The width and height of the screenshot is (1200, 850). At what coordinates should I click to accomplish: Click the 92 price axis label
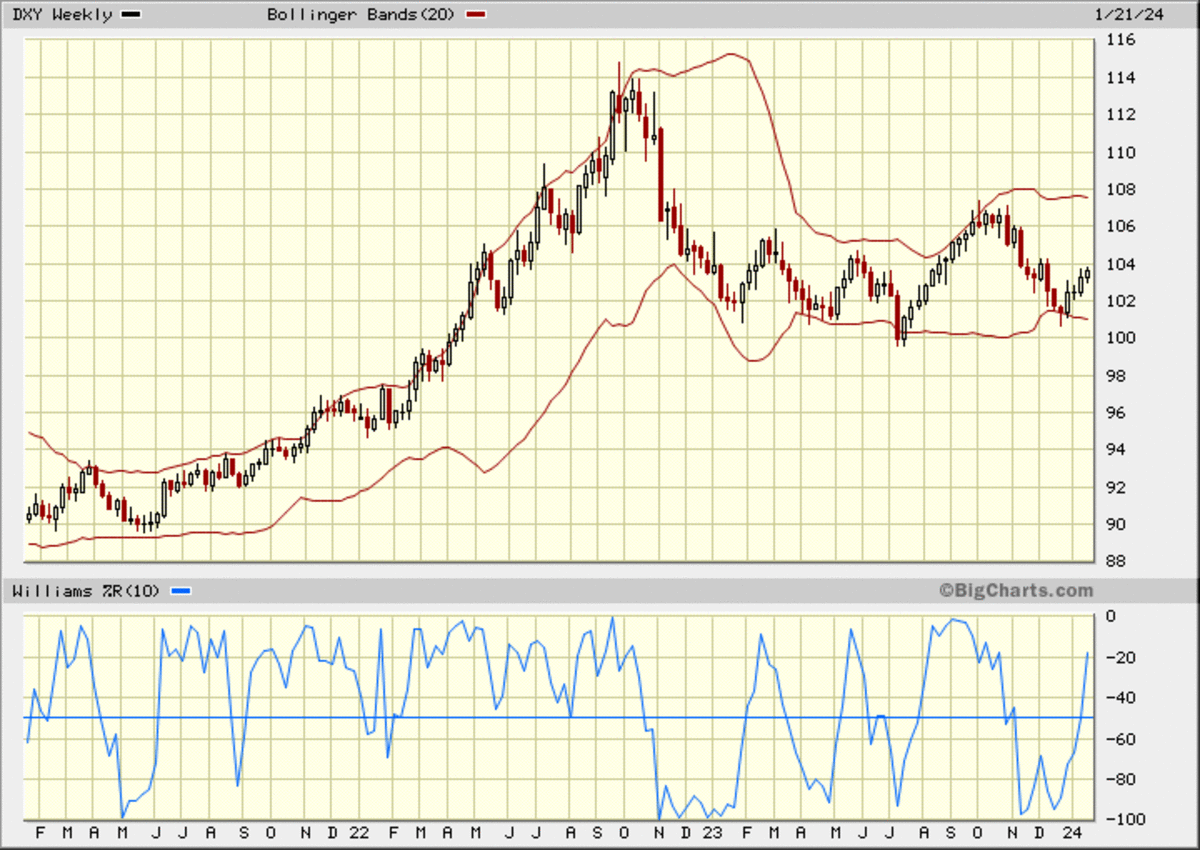coord(1115,488)
